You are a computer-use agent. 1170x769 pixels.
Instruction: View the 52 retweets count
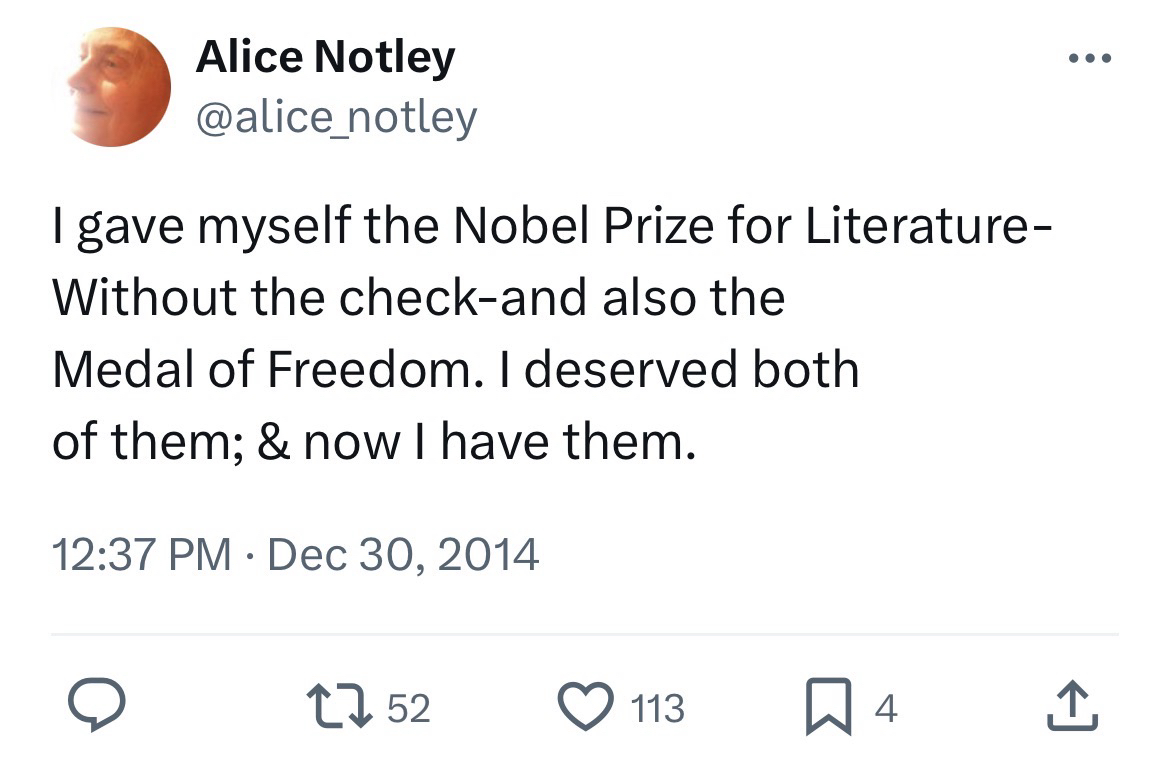coord(408,709)
